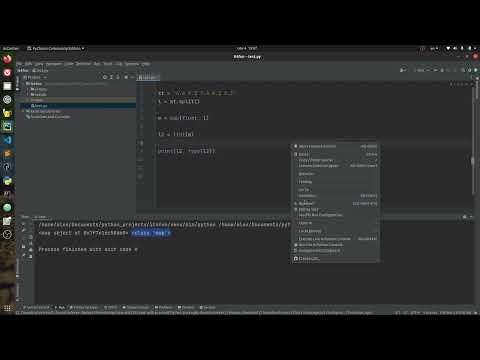This screenshot has width=480, height=360.
Task: Click Rerun icon in Run panel
Action: point(23,224)
